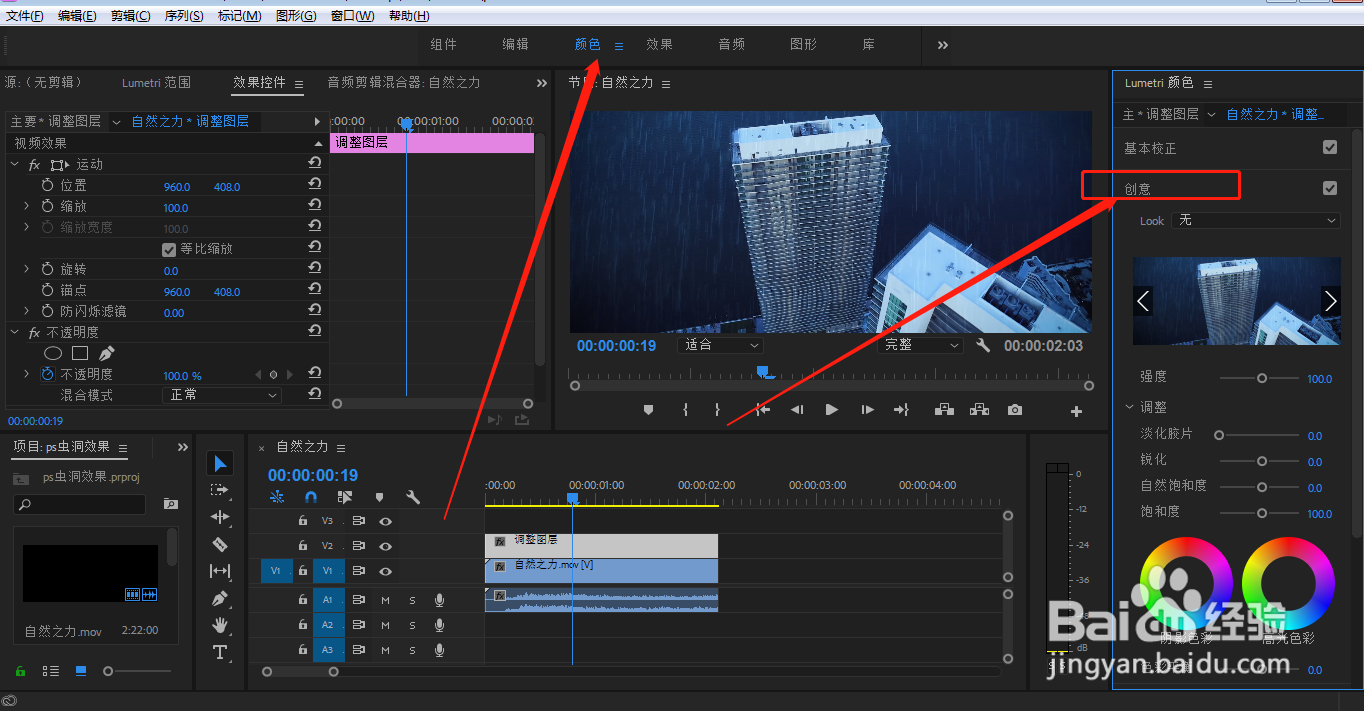1364x711 pixels.
Task: Show next Look preview arrow
Action: (1330, 301)
